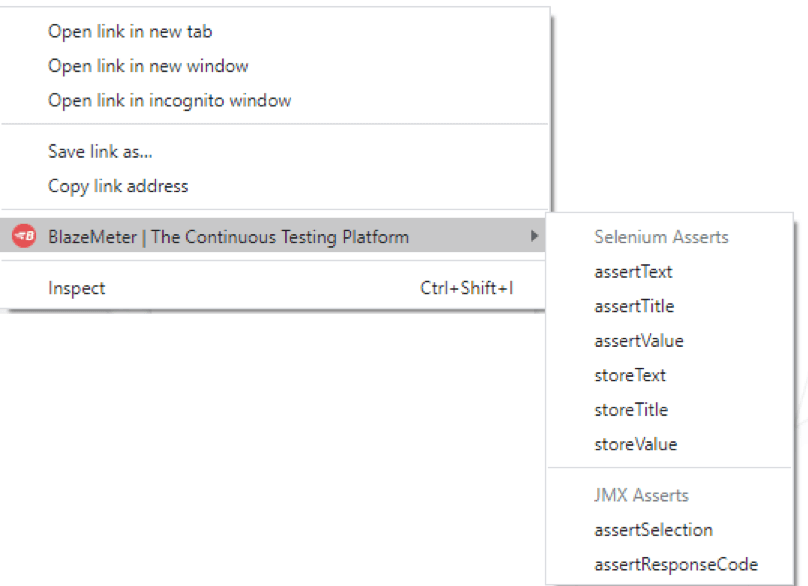Click Save link as... option

pyautogui.click(x=100, y=152)
